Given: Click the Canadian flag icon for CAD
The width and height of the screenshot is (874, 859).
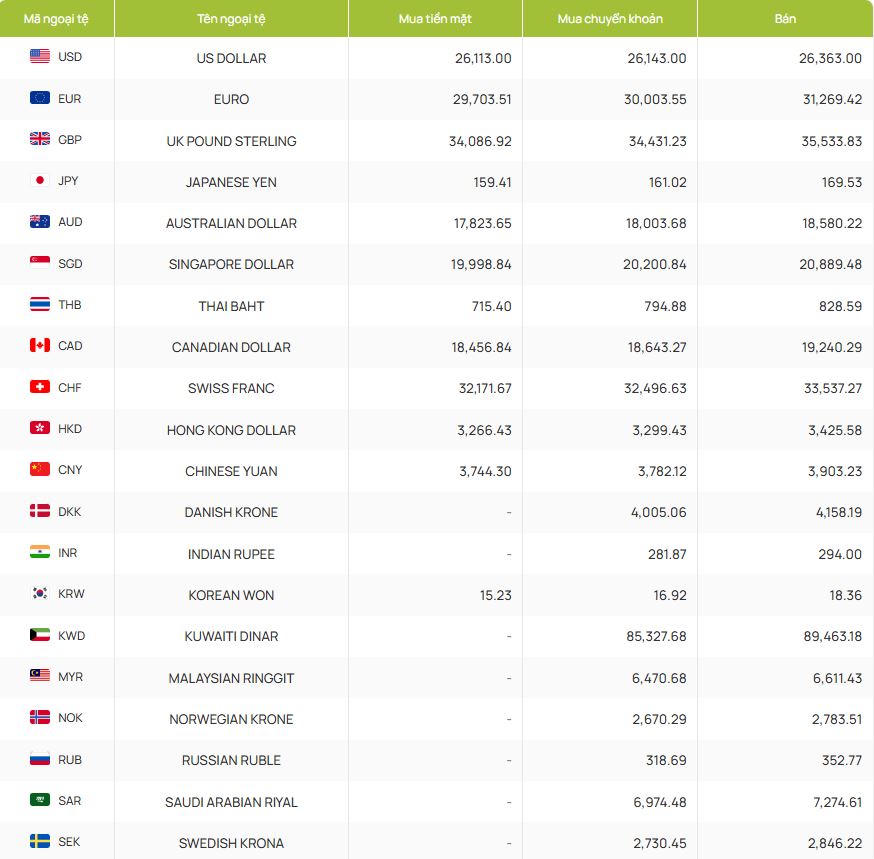Looking at the screenshot, I should pos(40,346).
